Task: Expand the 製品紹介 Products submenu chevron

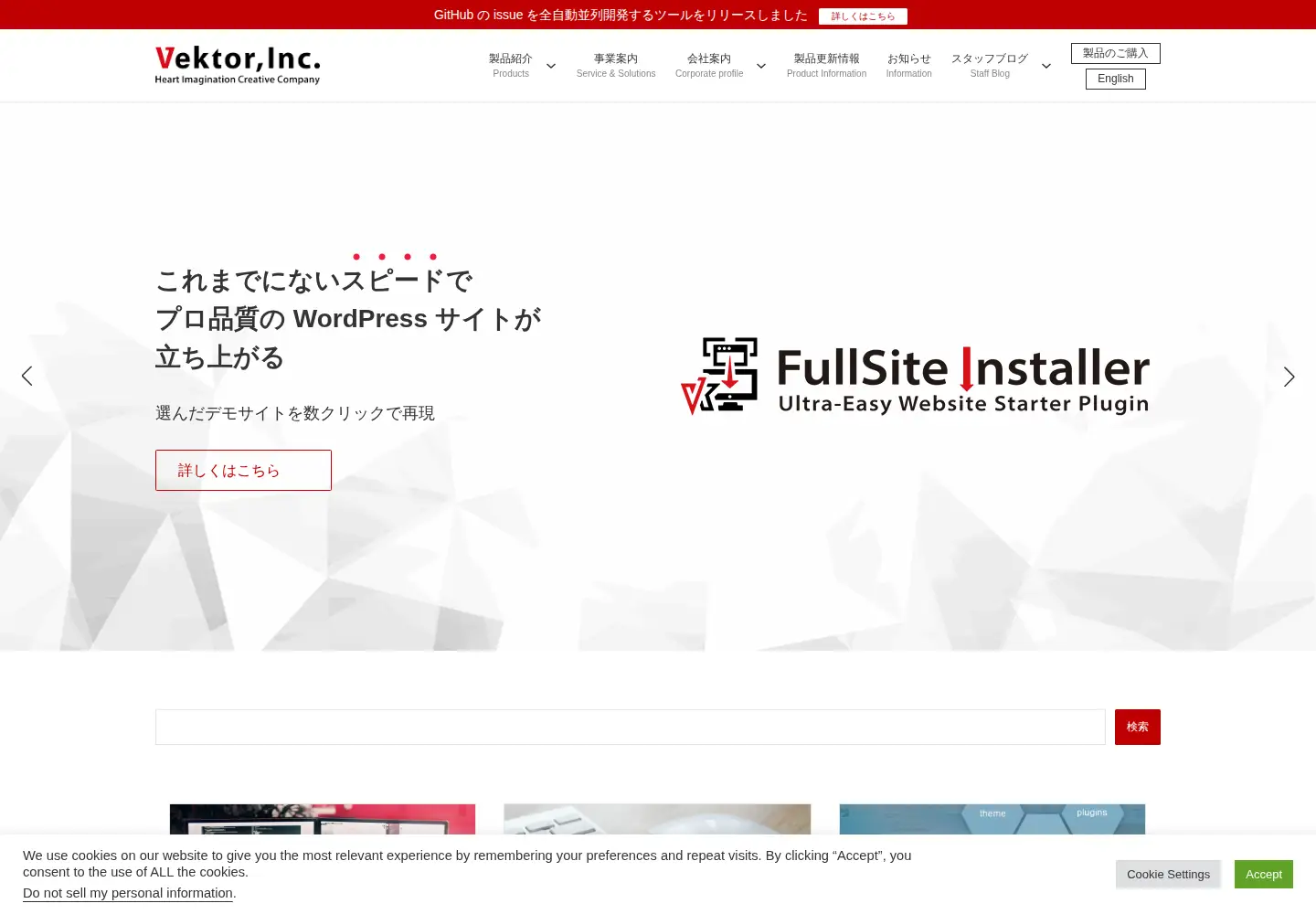Action: coord(551,66)
